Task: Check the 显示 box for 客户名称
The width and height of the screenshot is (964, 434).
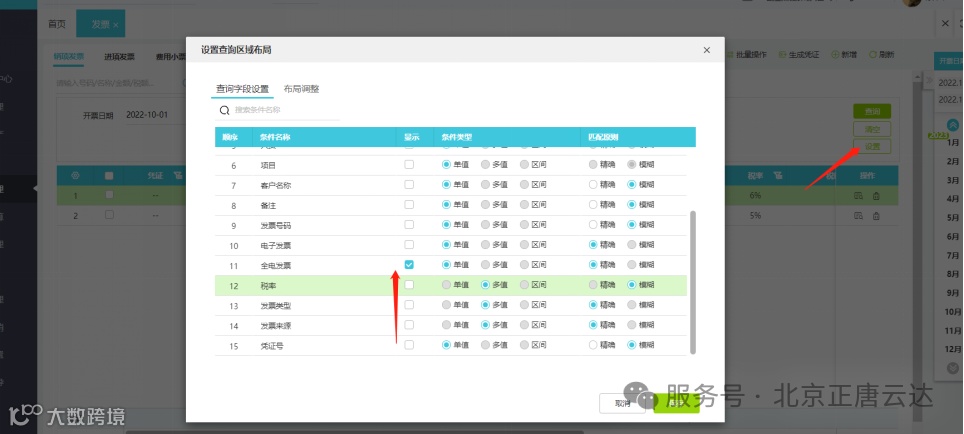Action: 409,184
